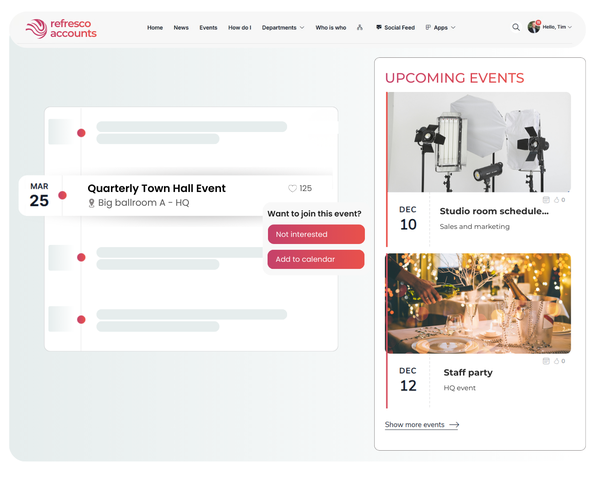Click the Sales and marketing subtitle
Image resolution: width=600 pixels, height=480 pixels.
click(474, 227)
